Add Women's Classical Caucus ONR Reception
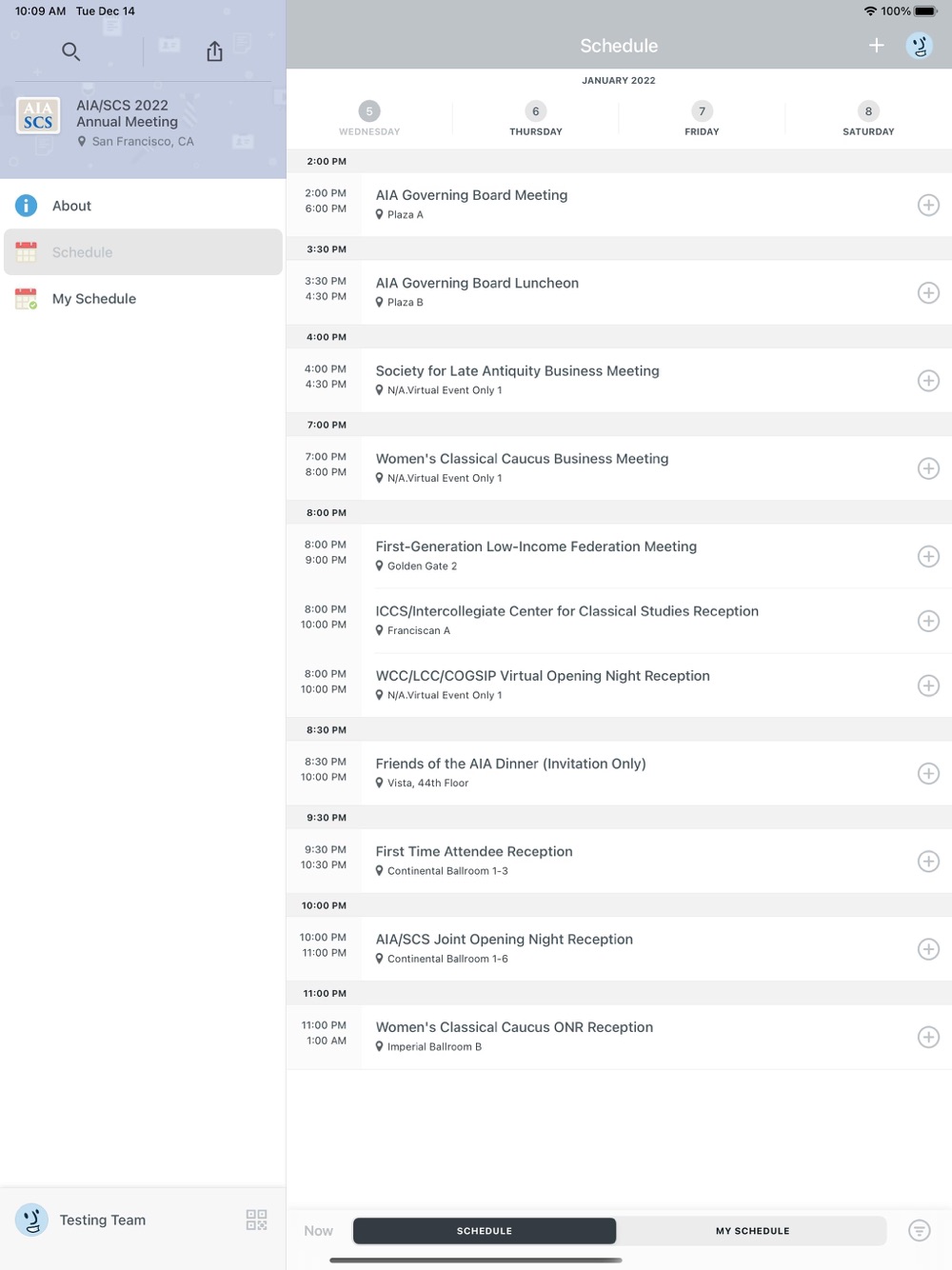 pyautogui.click(x=928, y=1037)
